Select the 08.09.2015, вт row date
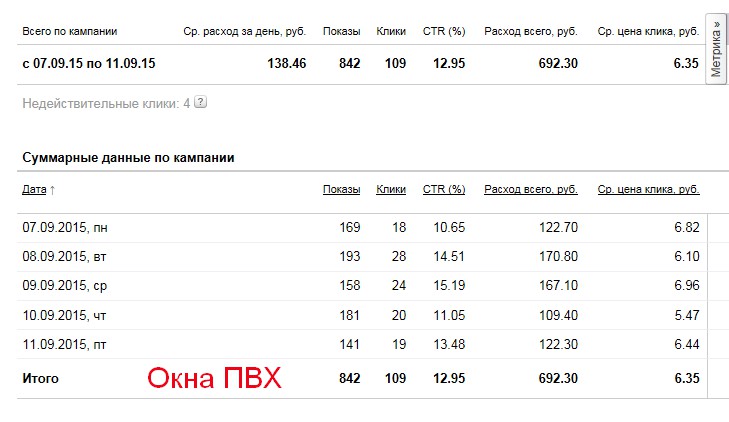Image resolution: width=729 pixels, height=422 pixels. tap(65, 256)
